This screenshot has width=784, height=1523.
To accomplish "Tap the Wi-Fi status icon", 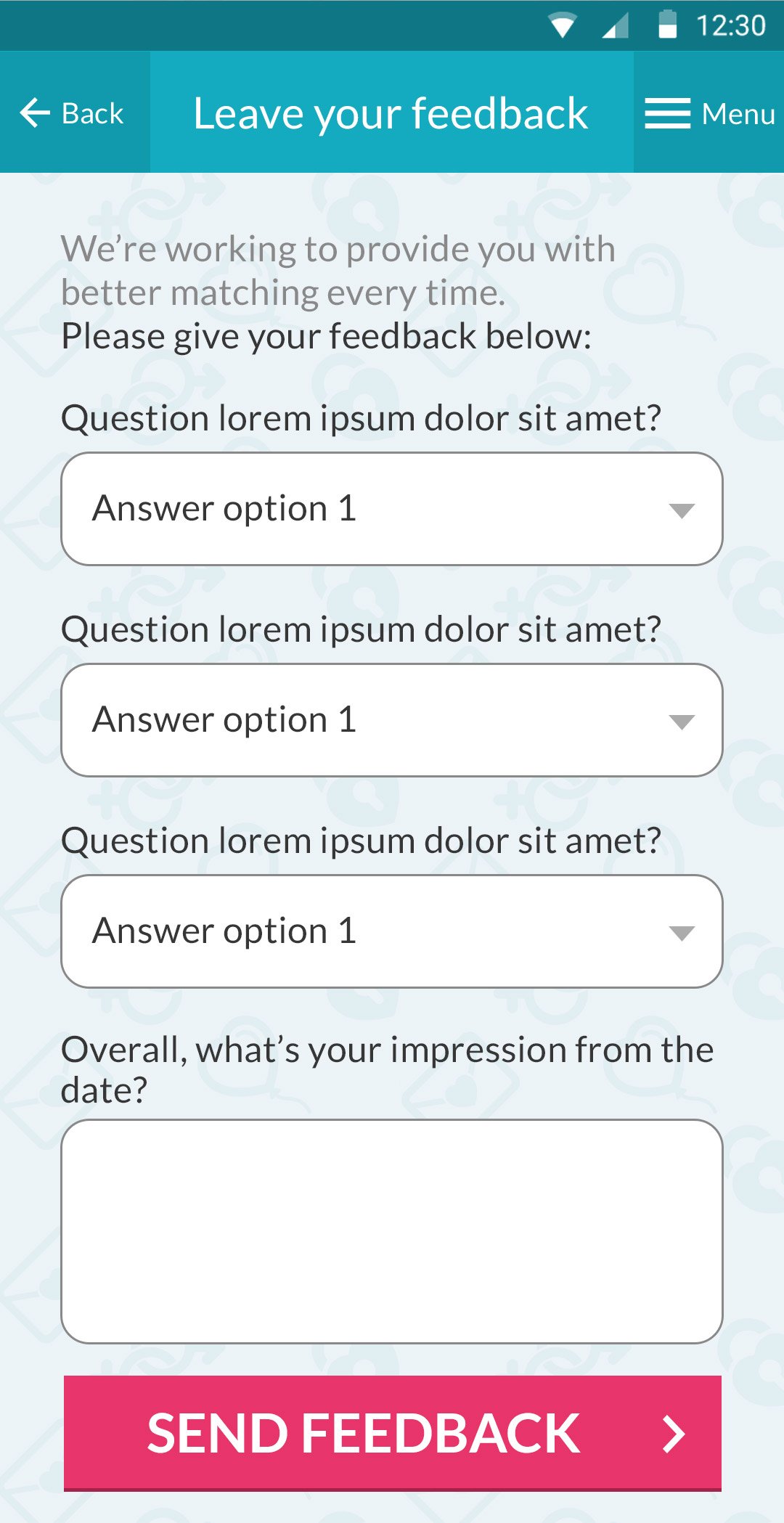I will (563, 26).
